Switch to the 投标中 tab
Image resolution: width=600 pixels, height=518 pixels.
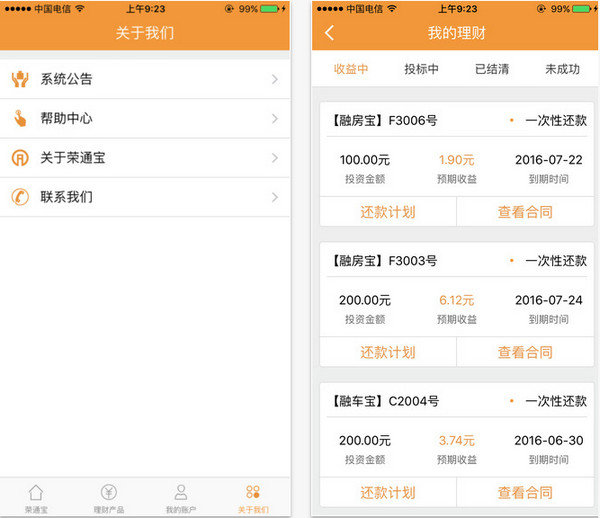coord(421,69)
